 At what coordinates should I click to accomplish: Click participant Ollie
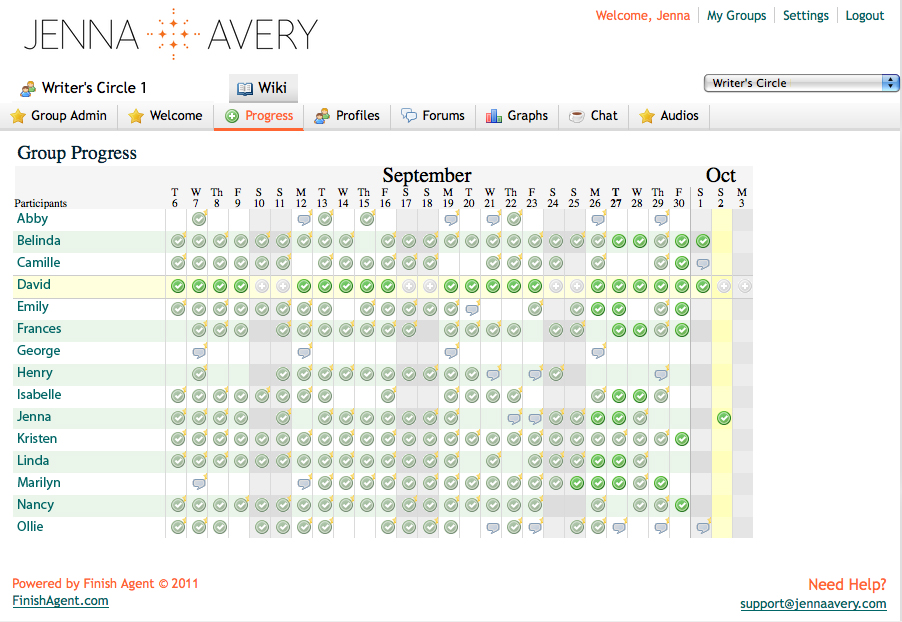(30, 526)
